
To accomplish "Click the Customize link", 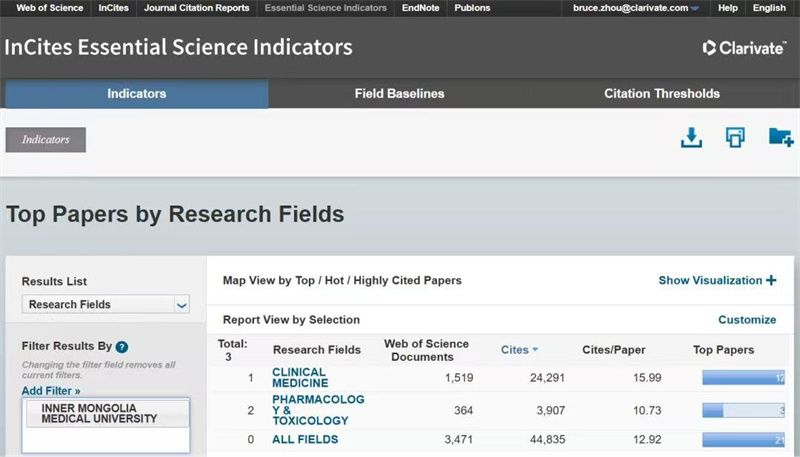I will (x=747, y=320).
